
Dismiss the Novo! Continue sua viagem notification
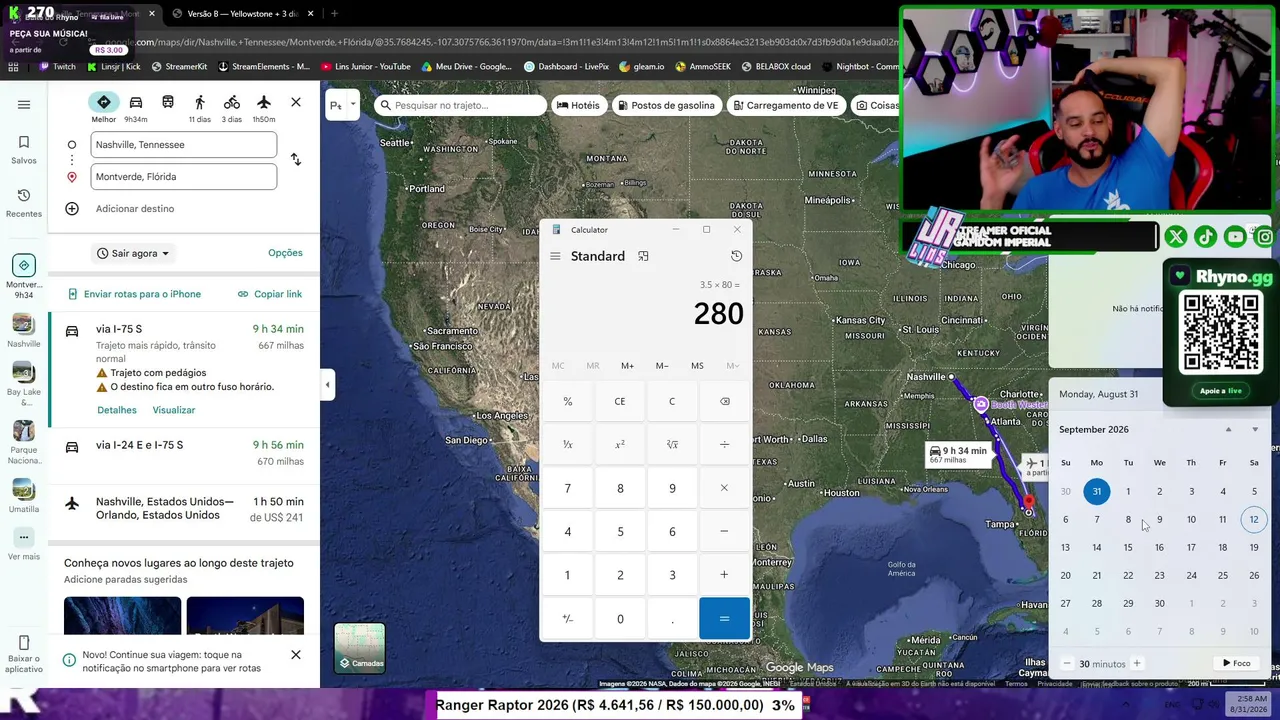pyautogui.click(x=296, y=655)
